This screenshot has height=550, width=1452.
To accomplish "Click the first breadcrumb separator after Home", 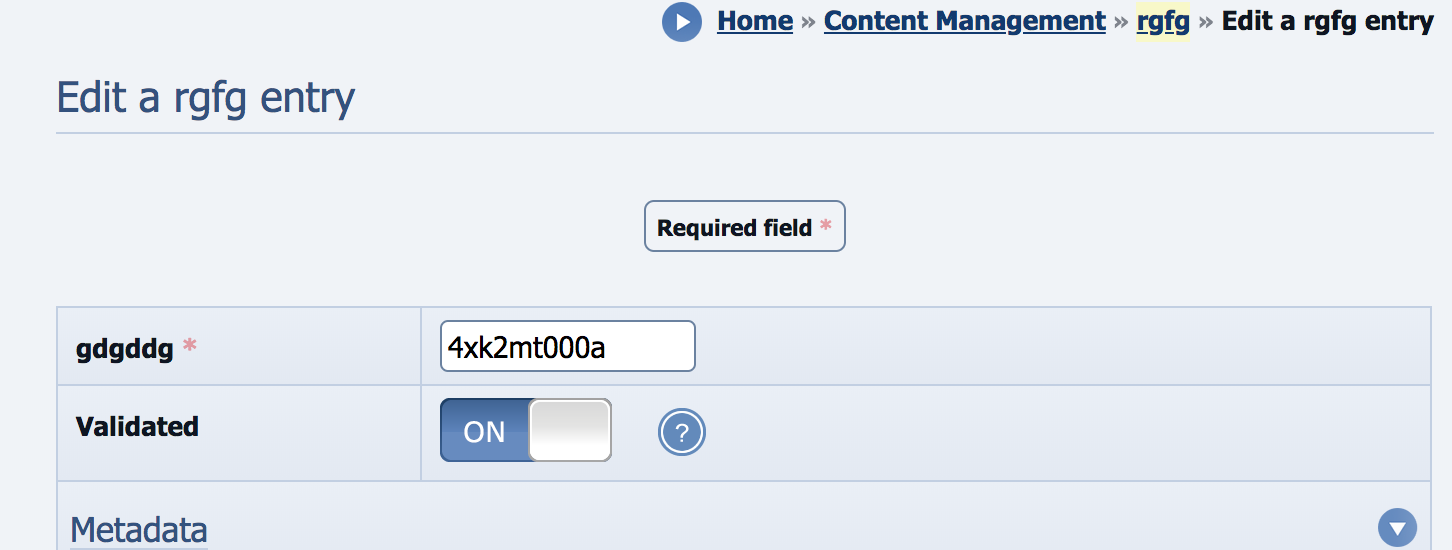I will [808, 22].
